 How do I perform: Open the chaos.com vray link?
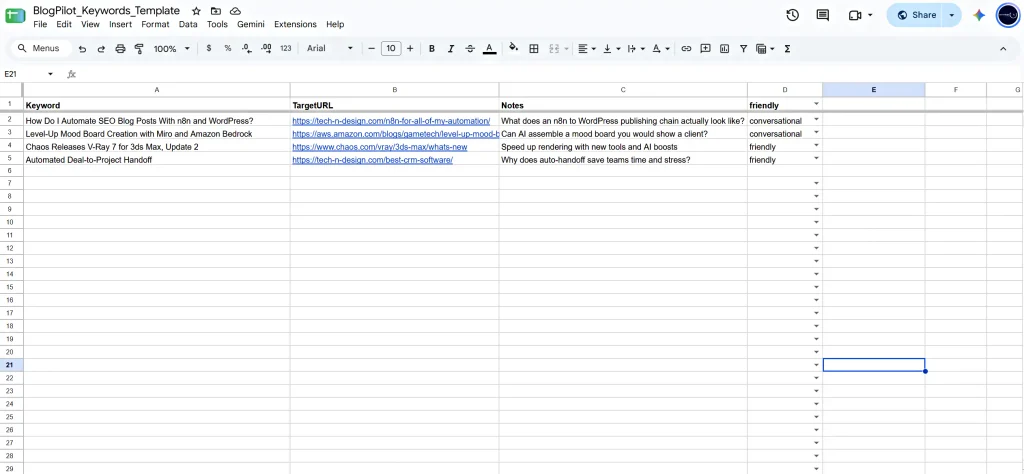coord(379,147)
